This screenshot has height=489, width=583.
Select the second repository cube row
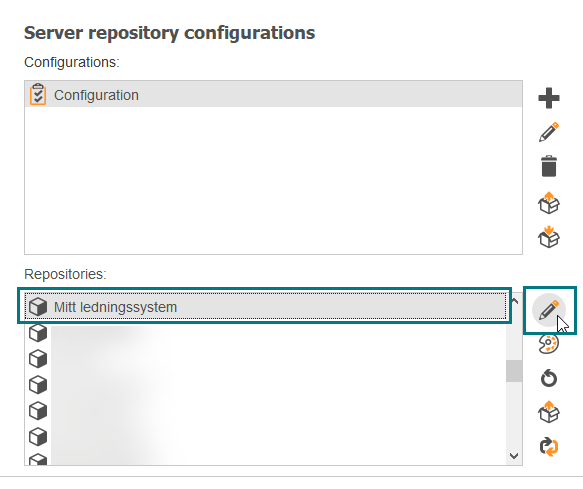(x=265, y=333)
